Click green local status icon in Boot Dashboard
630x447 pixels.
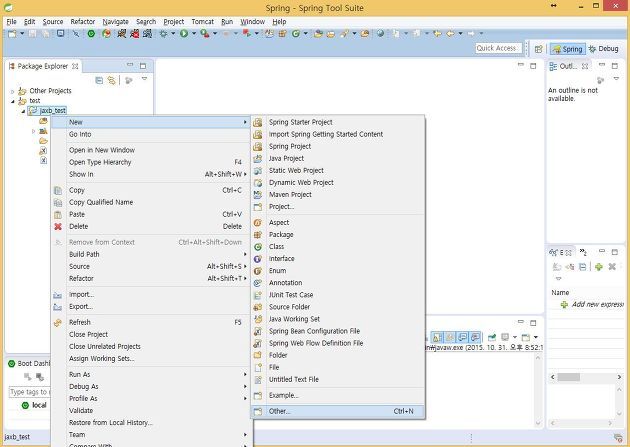[x=25, y=405]
